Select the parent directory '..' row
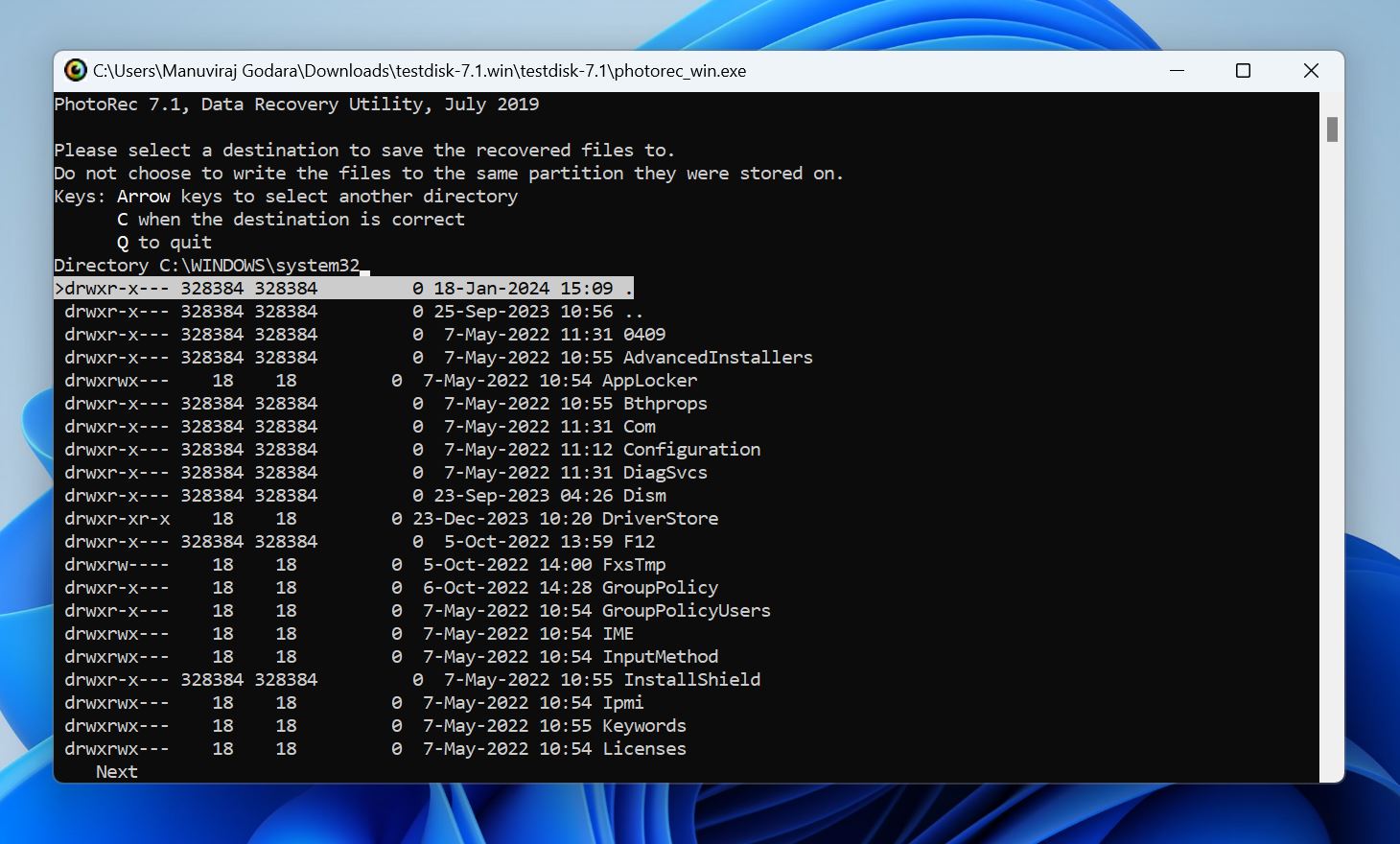Viewport: 1400px width, 844px height. point(354,311)
